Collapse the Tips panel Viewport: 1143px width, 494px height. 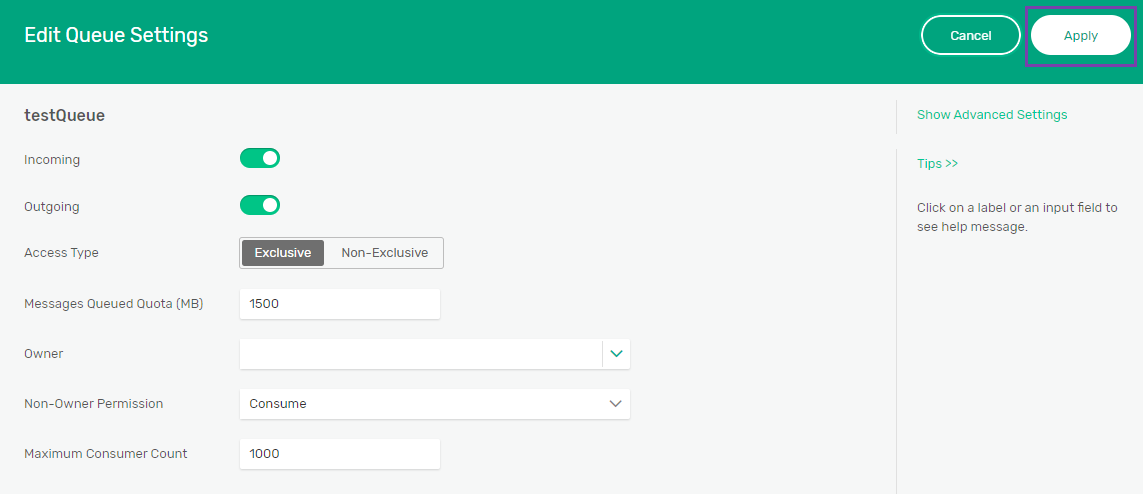point(937,163)
